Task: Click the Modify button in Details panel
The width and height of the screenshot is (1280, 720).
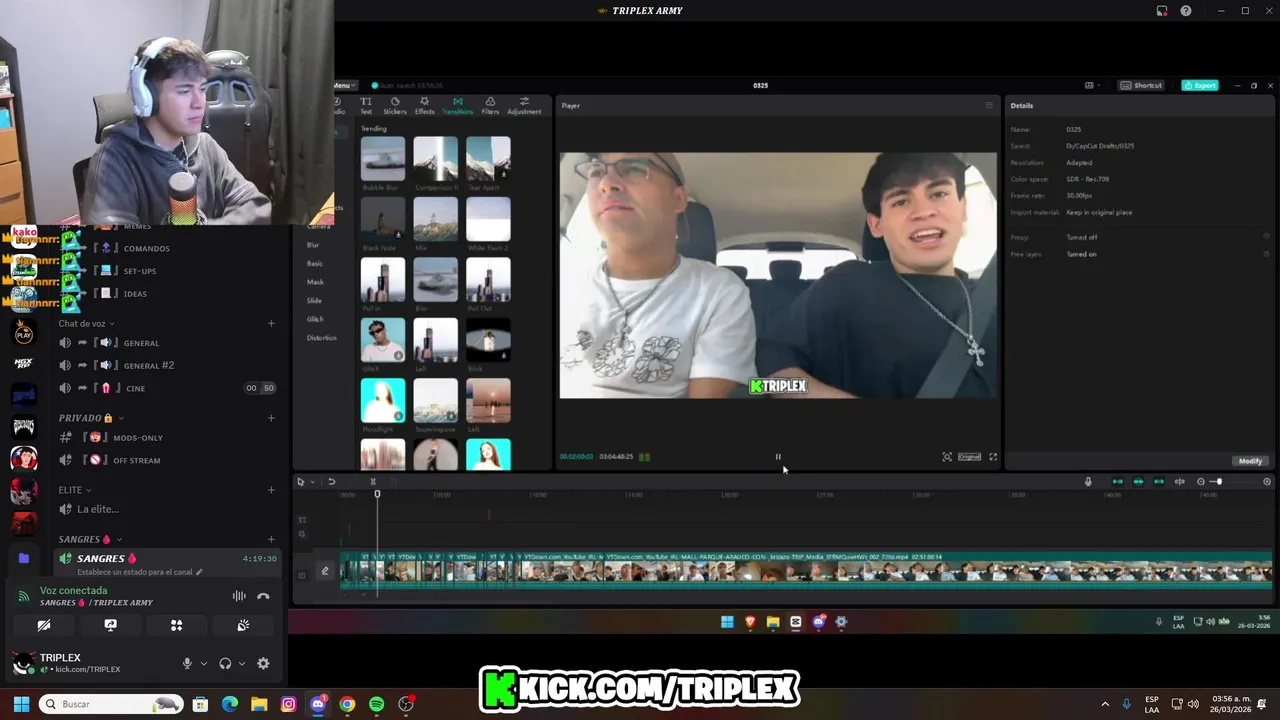Action: pos(1250,461)
